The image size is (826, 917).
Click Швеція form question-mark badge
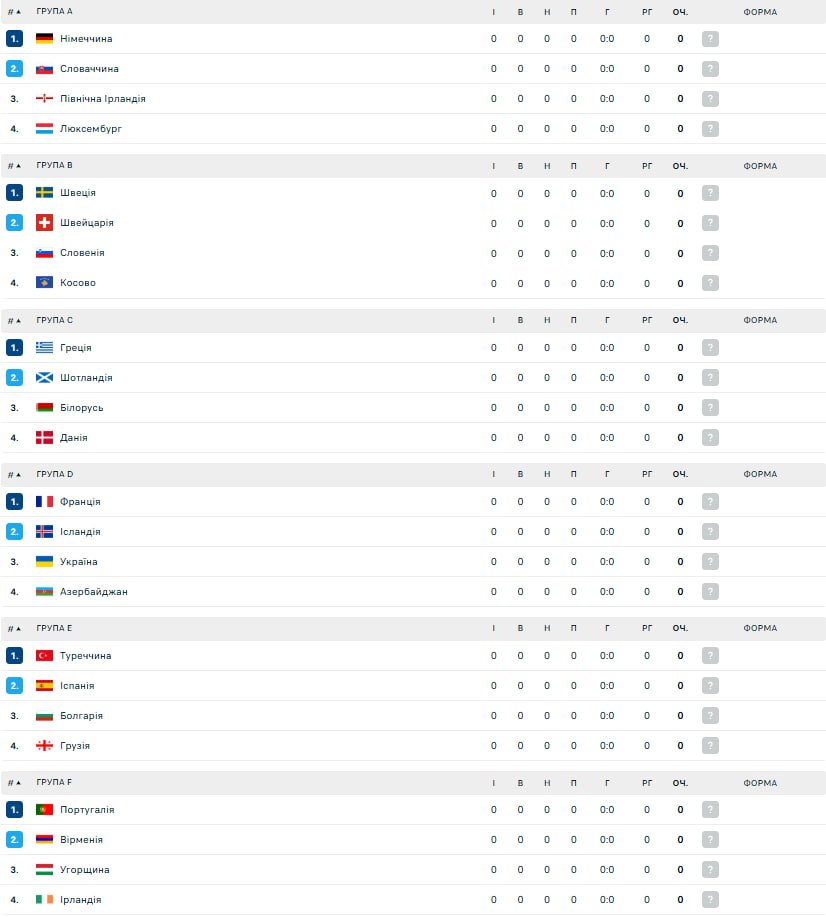pyautogui.click(x=710, y=193)
